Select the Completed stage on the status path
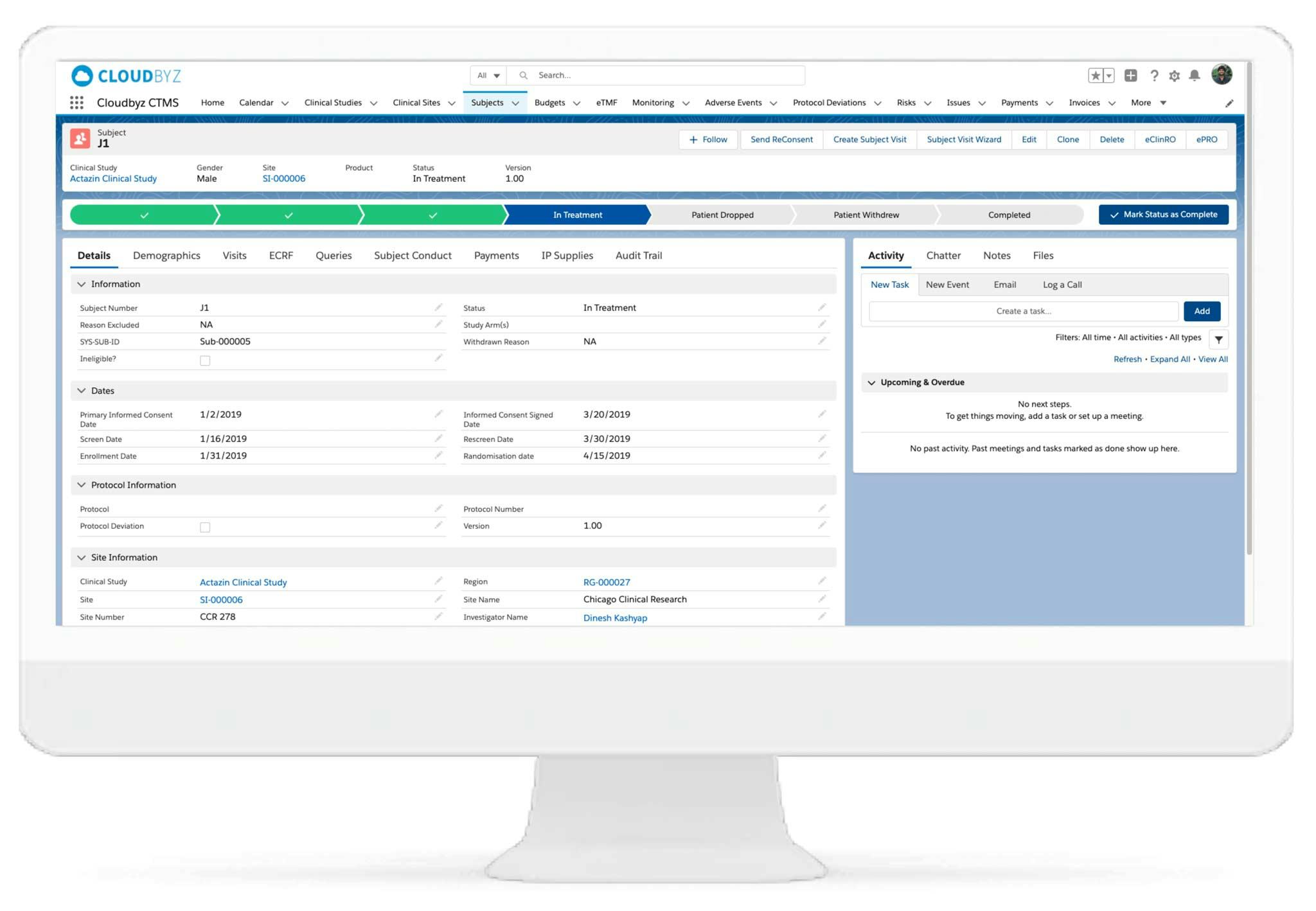 tap(1008, 215)
